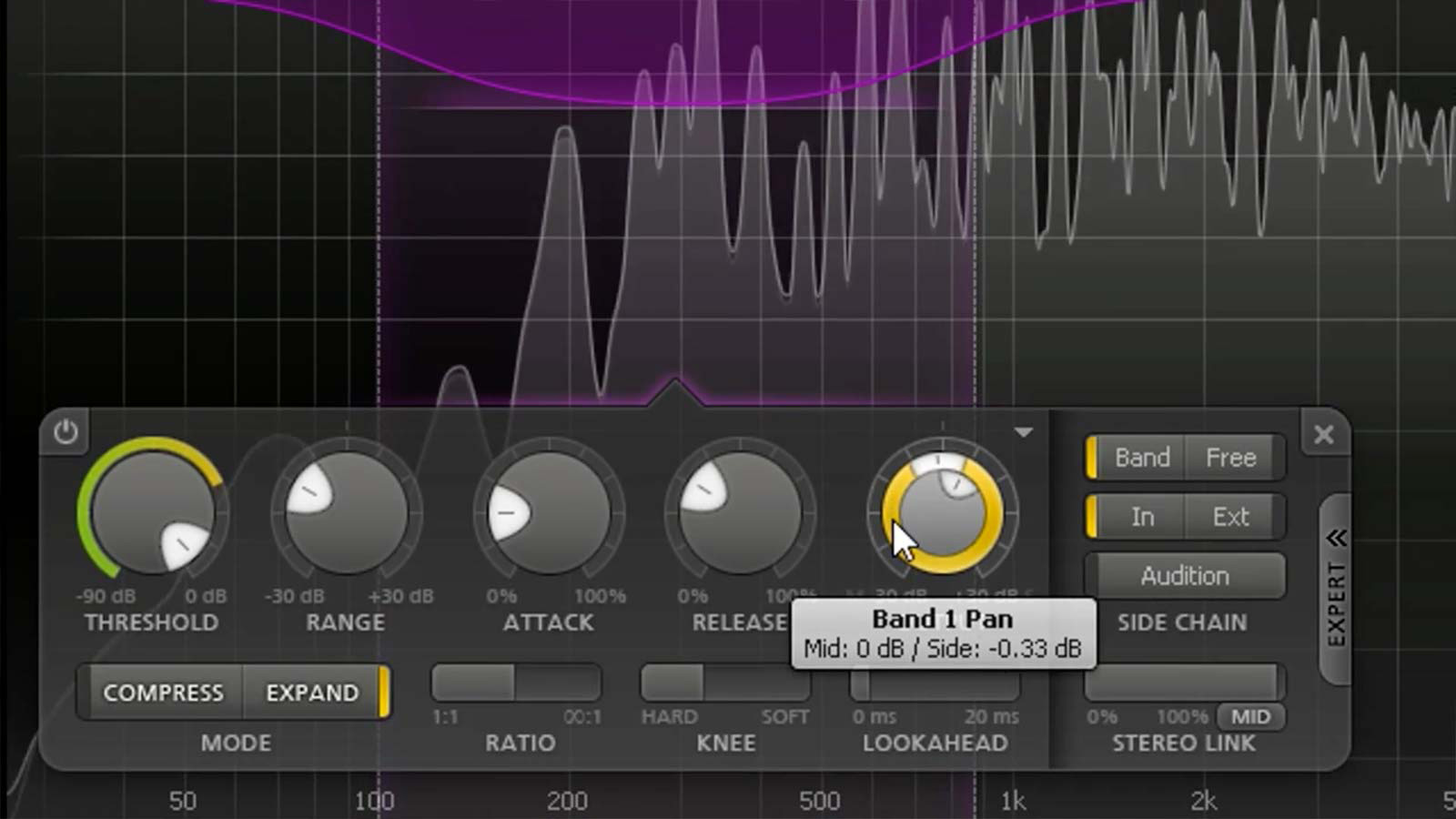This screenshot has width=1456, height=819.
Task: Click the Attack knob
Action: [x=549, y=512]
